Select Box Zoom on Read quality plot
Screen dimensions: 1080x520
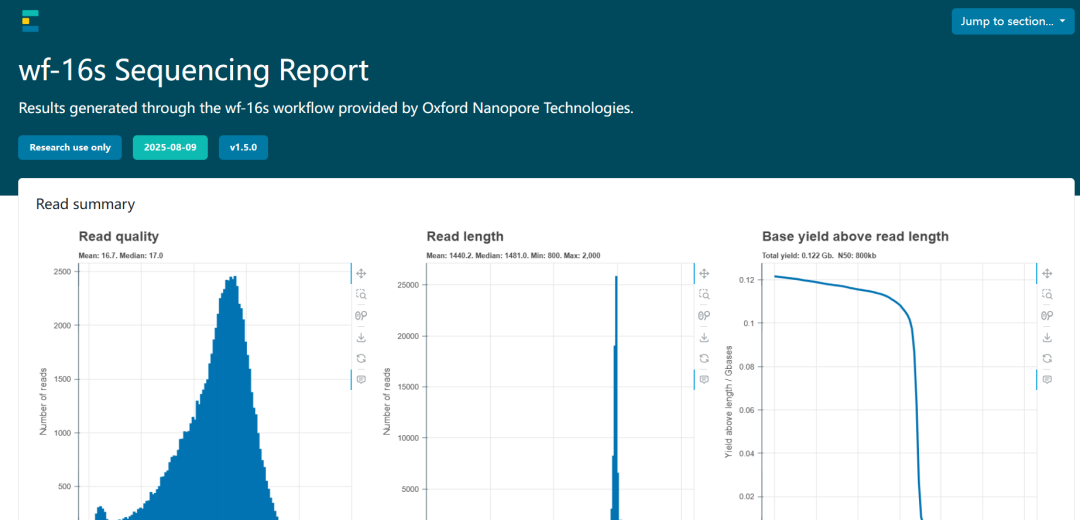click(361, 294)
